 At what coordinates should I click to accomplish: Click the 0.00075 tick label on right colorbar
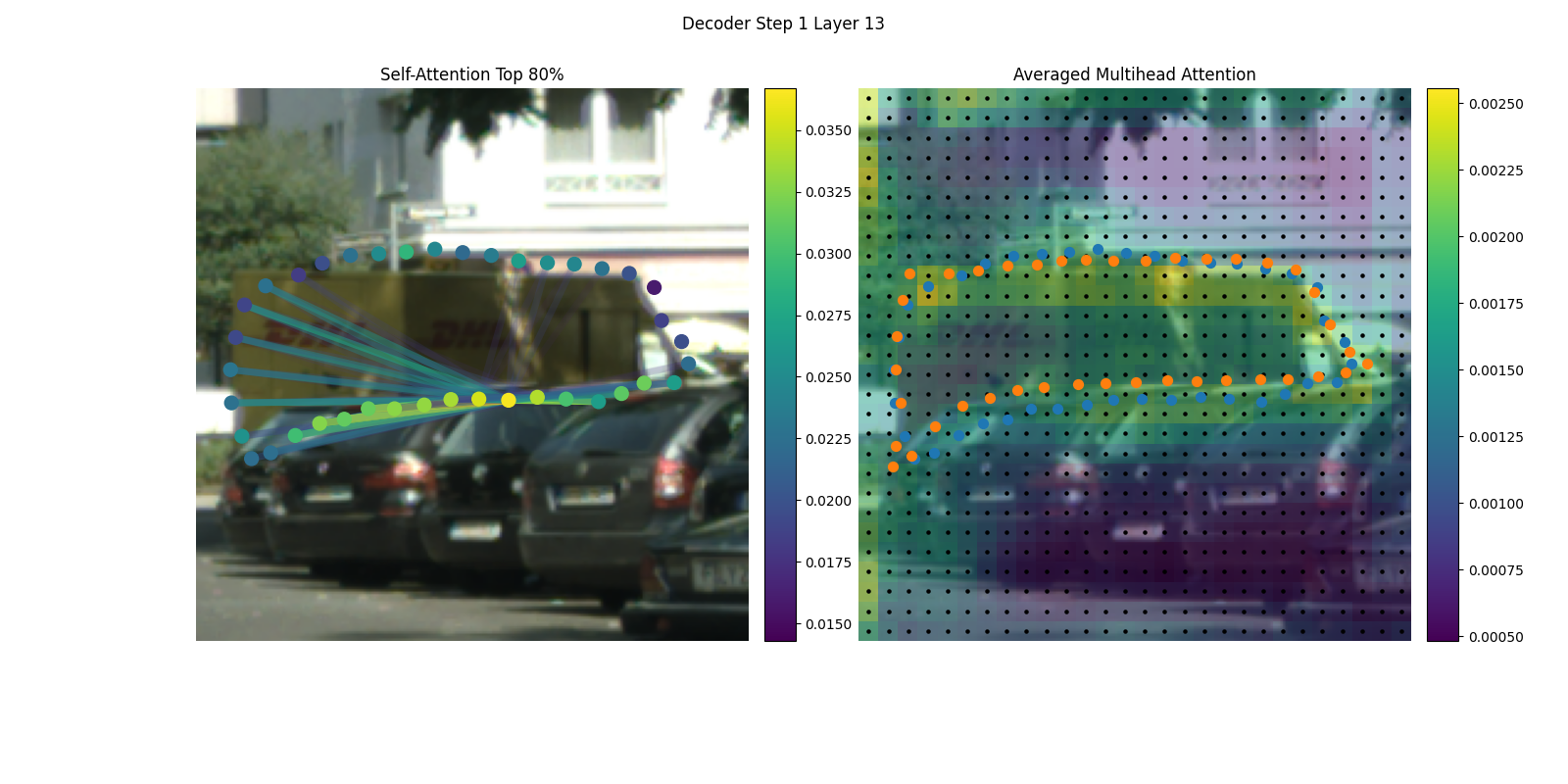pyautogui.click(x=1495, y=570)
